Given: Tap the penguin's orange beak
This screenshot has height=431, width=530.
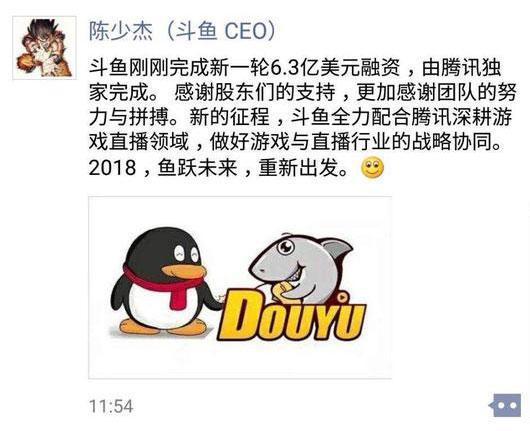Looking at the screenshot, I should point(184,270).
